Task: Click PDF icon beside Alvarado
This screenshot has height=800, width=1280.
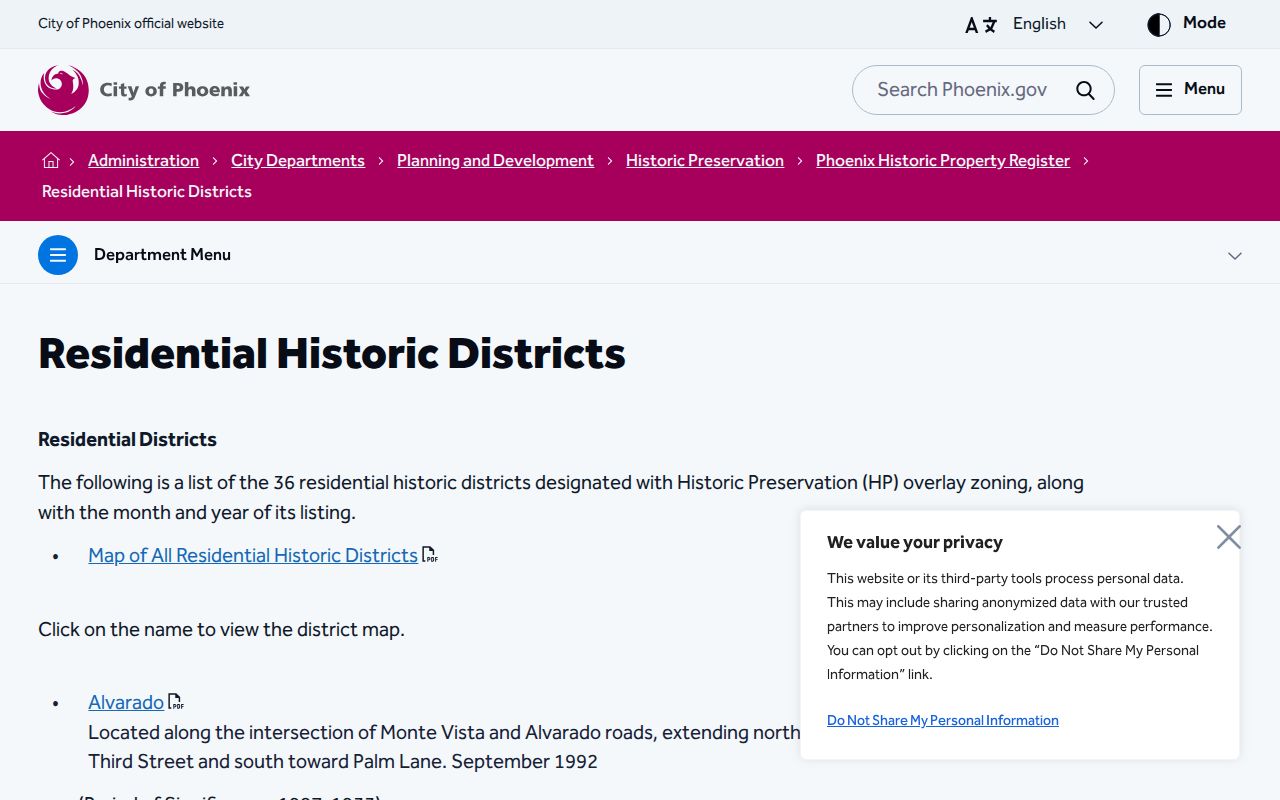Action: point(176,702)
